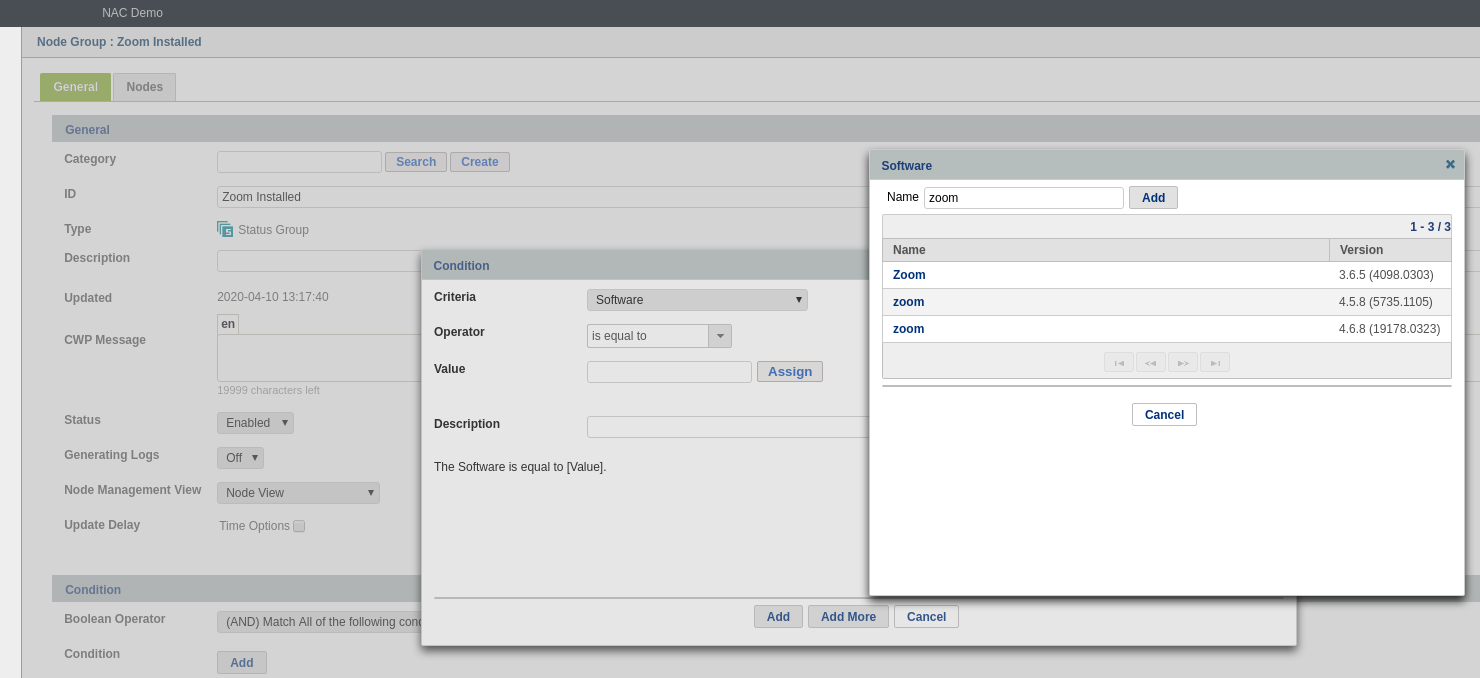Focus the software Name search field
The image size is (1480, 678).
coord(1023,198)
